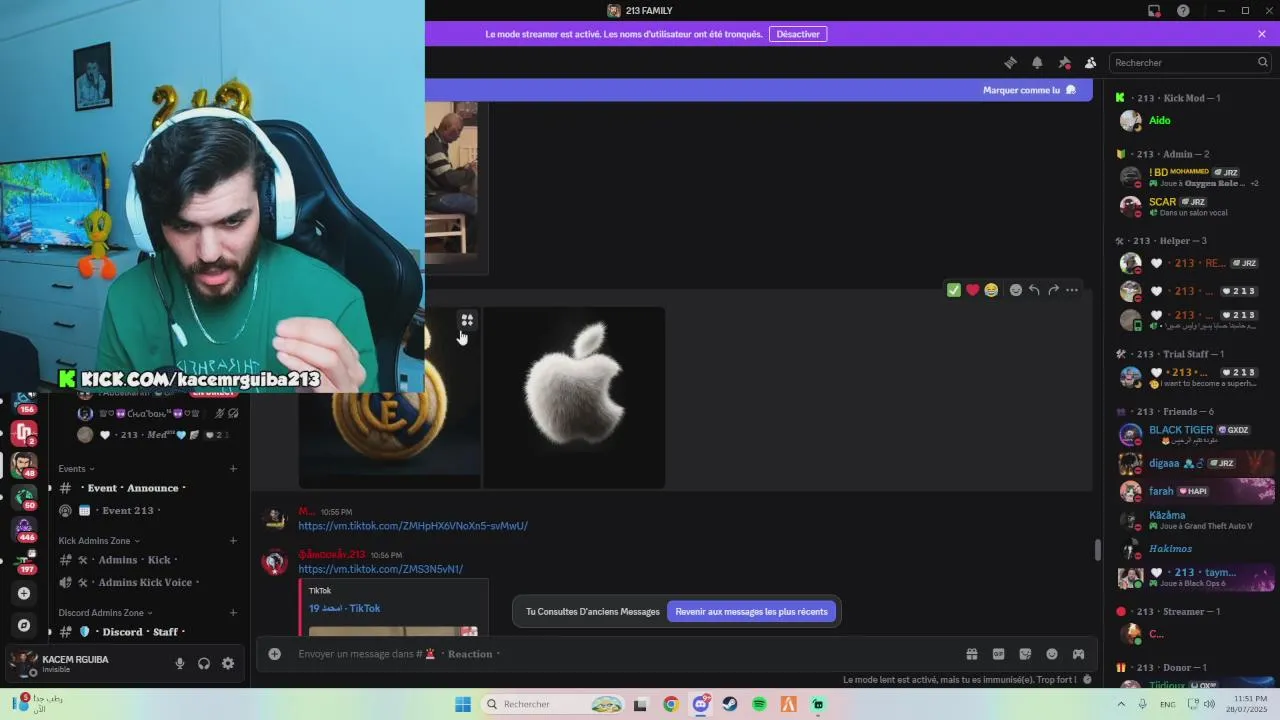Open the Discover servers compass icon
1280x720 pixels.
tap(24, 625)
